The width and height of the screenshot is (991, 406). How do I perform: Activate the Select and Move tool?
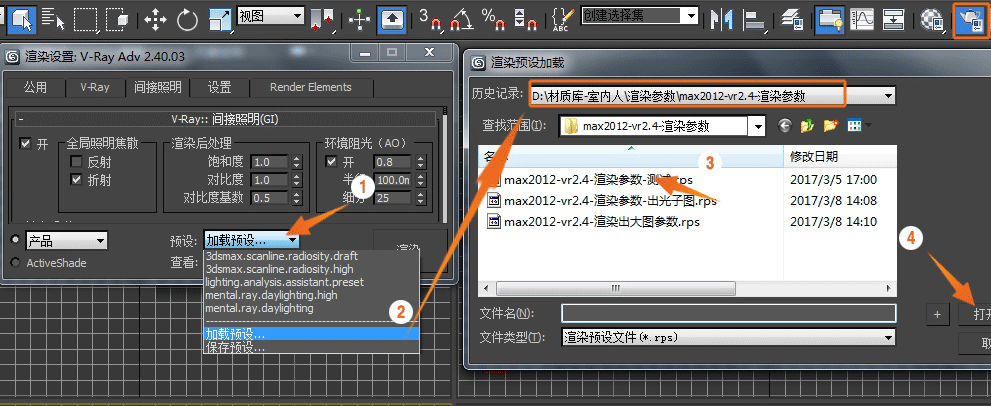click(x=155, y=20)
